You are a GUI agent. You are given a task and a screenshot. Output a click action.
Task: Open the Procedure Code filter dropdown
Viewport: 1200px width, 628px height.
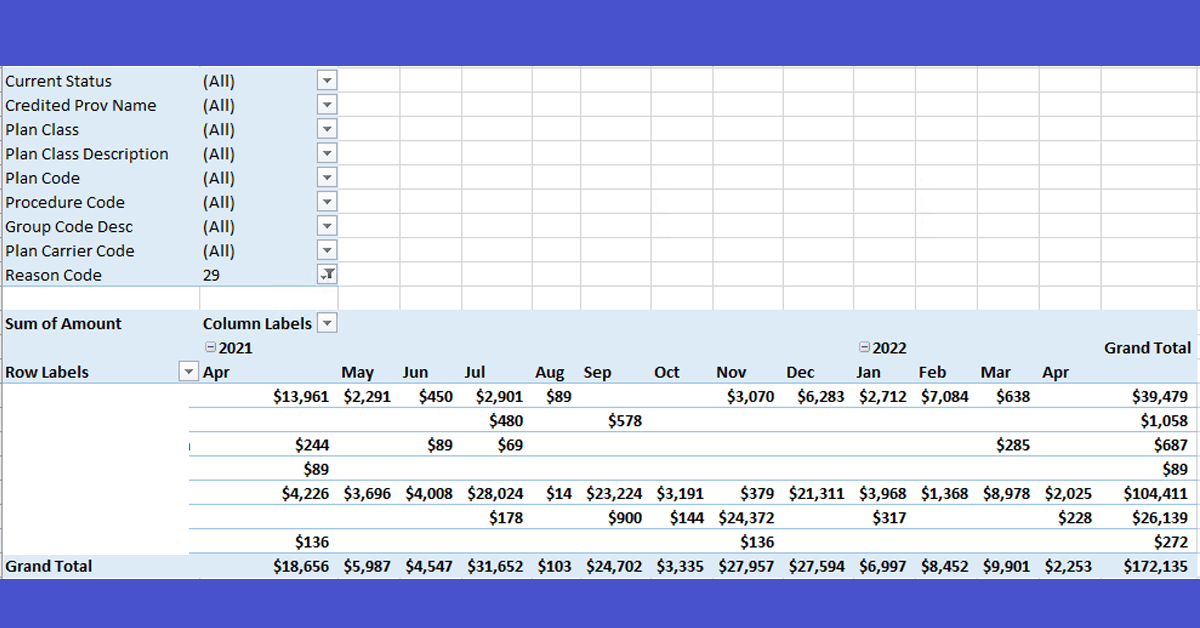327,202
